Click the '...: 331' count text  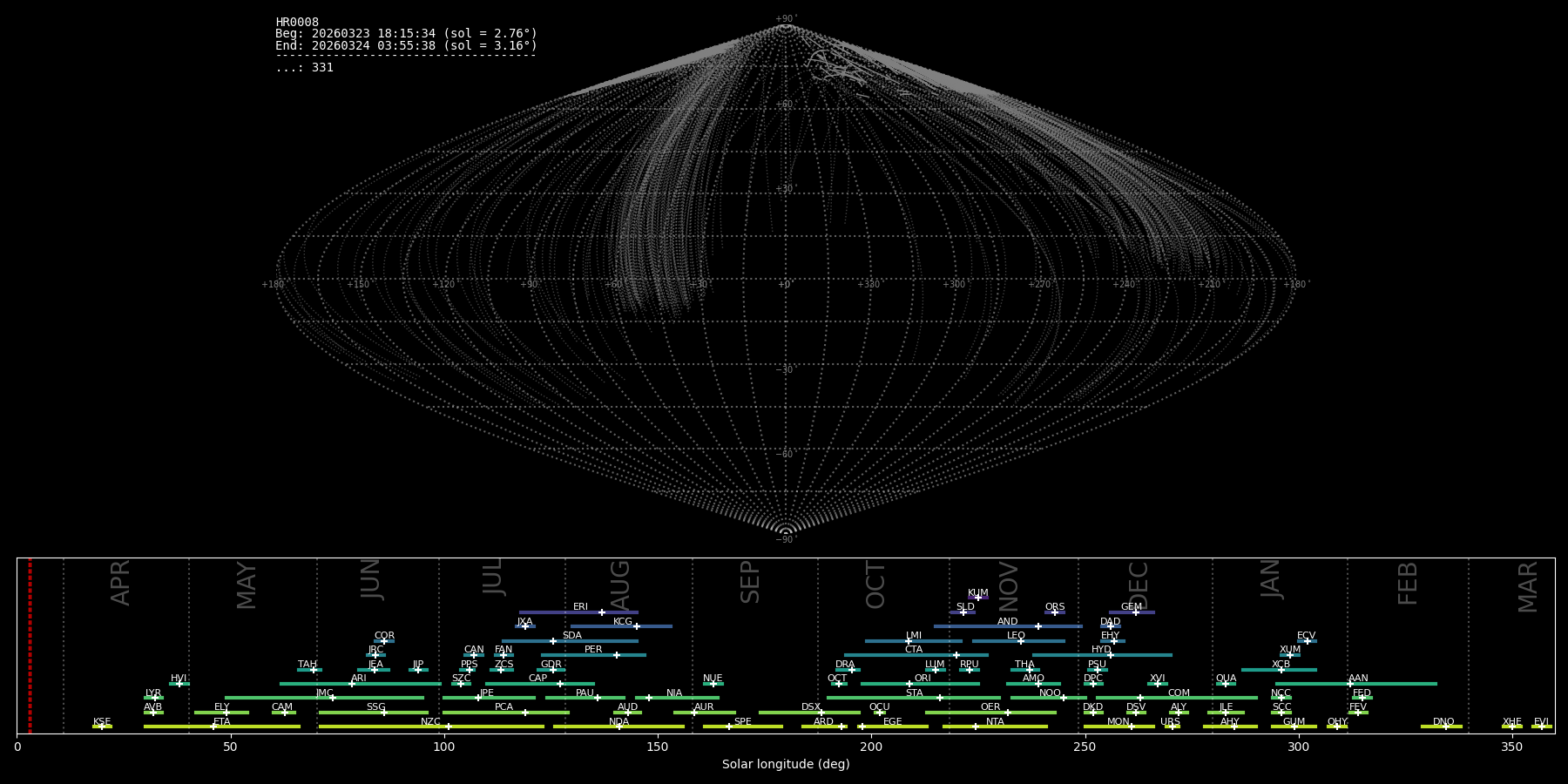(x=304, y=68)
